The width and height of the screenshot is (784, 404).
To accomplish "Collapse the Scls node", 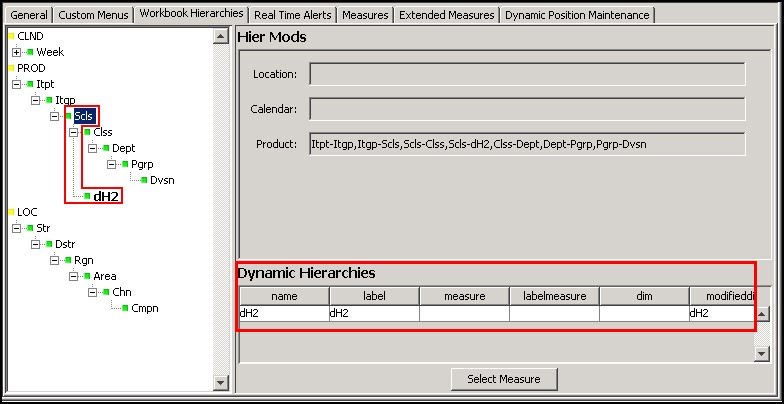I will pos(55,116).
